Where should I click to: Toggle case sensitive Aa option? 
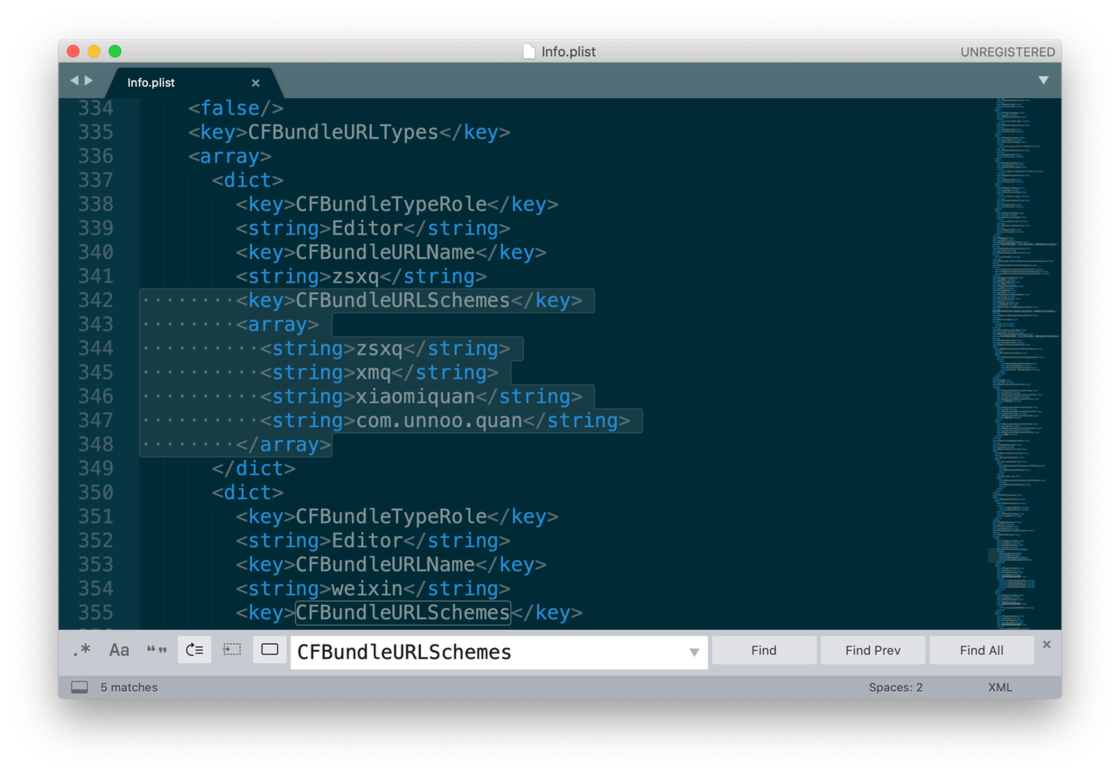click(119, 650)
